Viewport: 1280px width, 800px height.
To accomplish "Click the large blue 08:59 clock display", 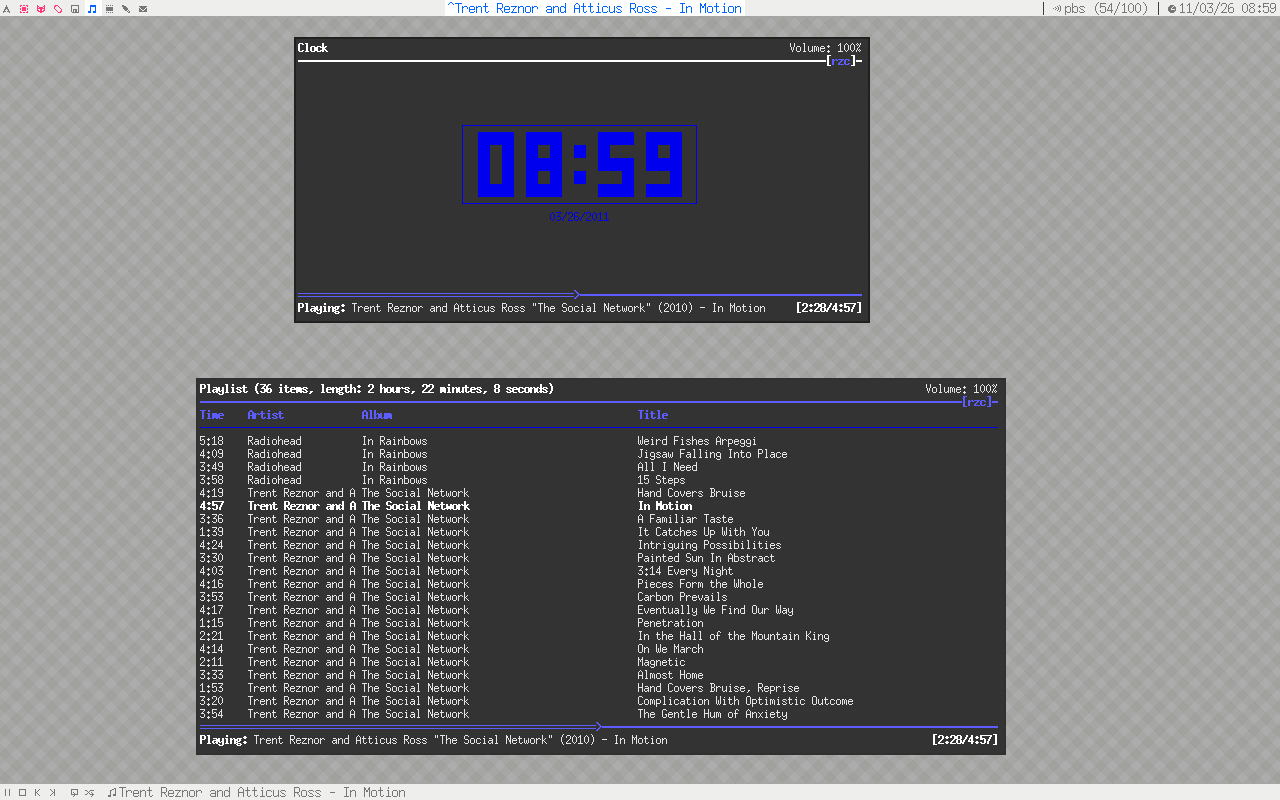I will 579,164.
